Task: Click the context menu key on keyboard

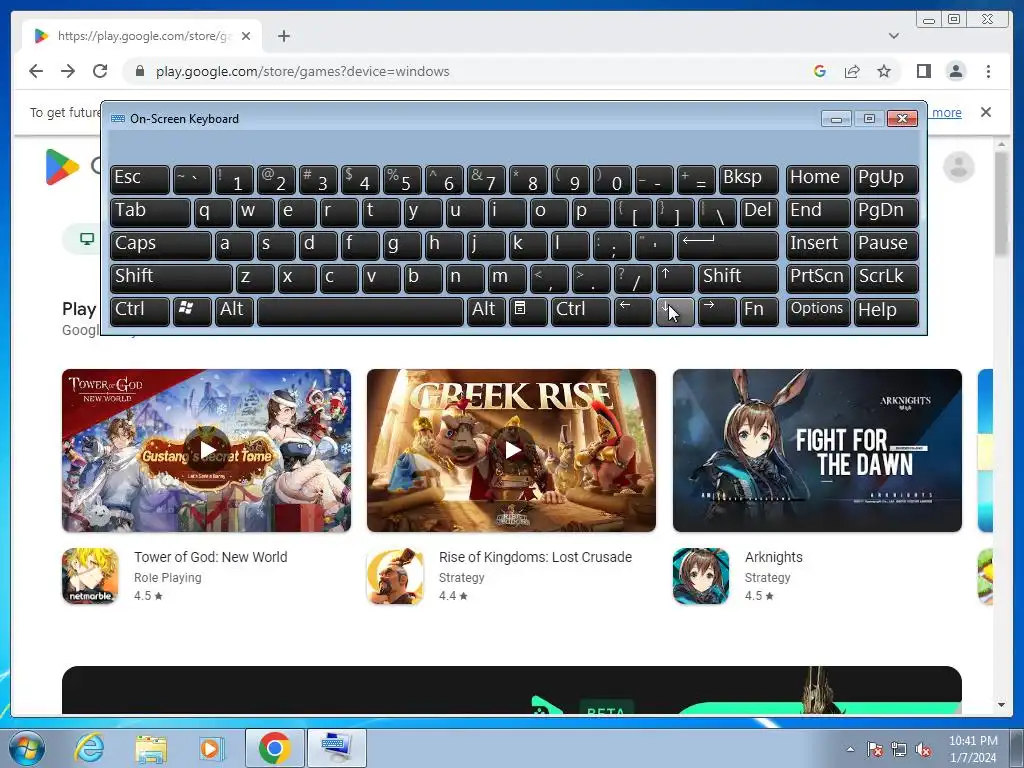Action: [x=528, y=311]
